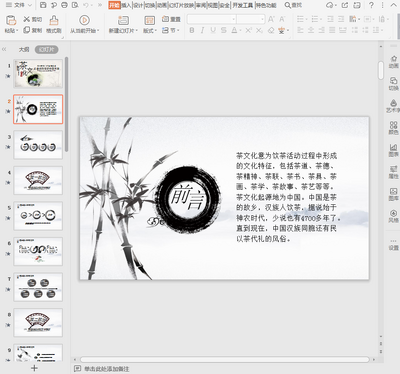Click the Save icon in quick access bar

pyautogui.click(x=43, y=5)
